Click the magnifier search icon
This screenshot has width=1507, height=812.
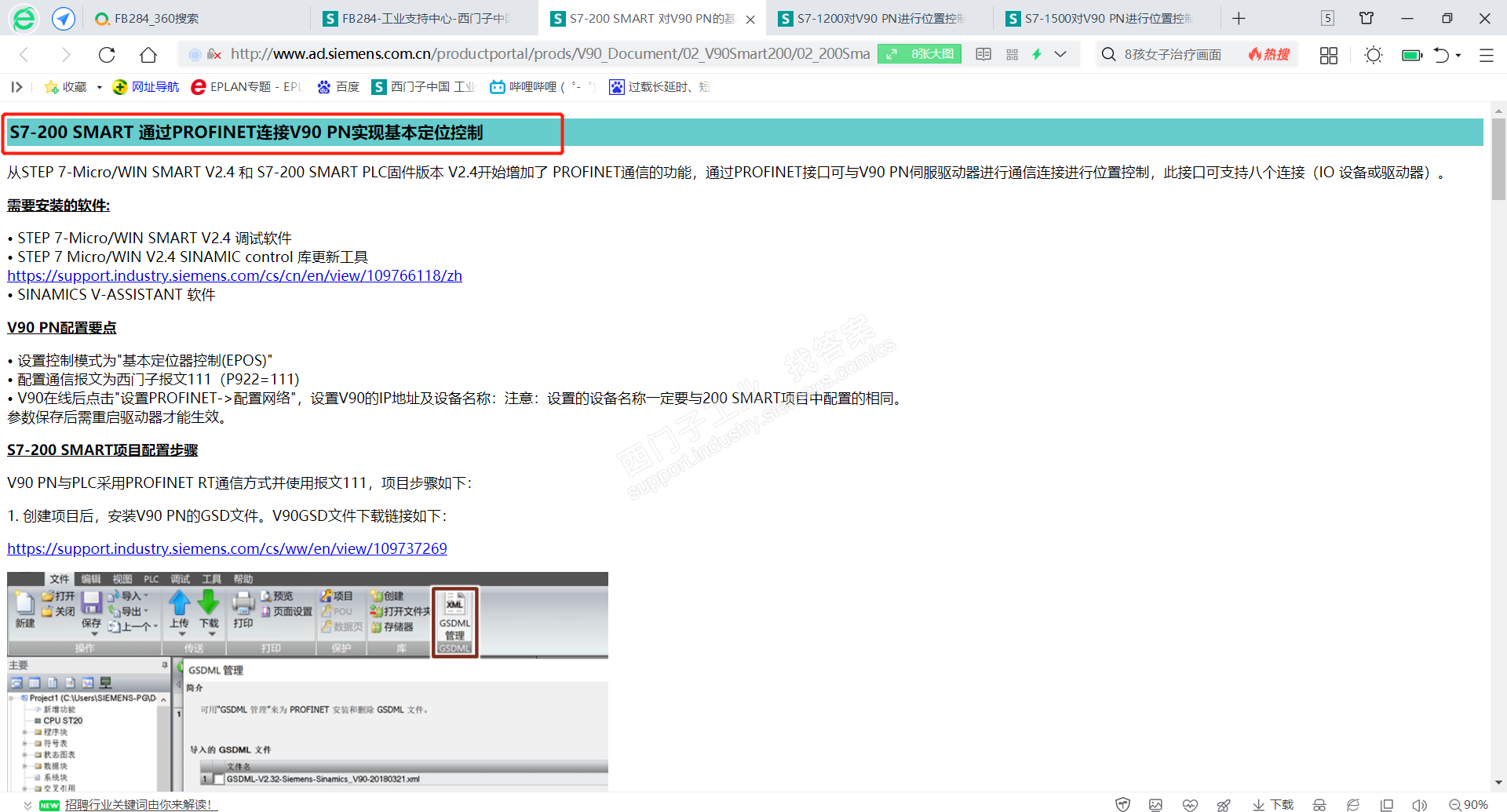point(1108,54)
